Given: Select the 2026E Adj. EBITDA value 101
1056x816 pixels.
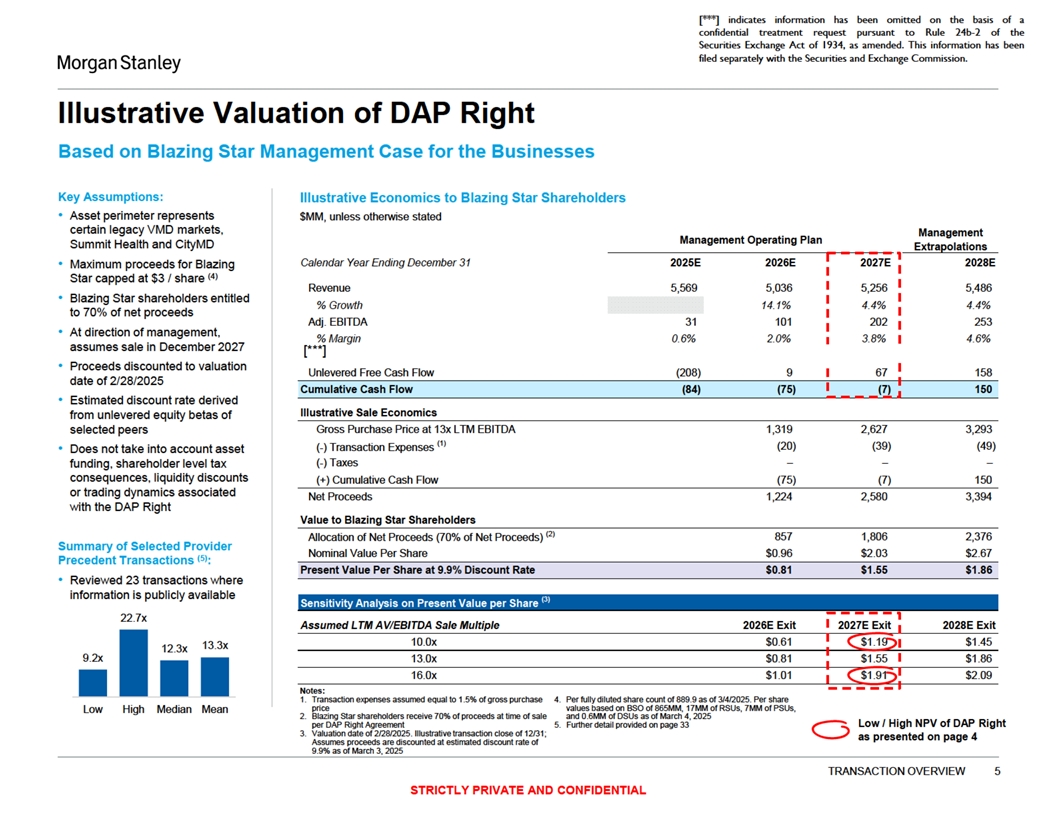Looking at the screenshot, I should point(783,322).
